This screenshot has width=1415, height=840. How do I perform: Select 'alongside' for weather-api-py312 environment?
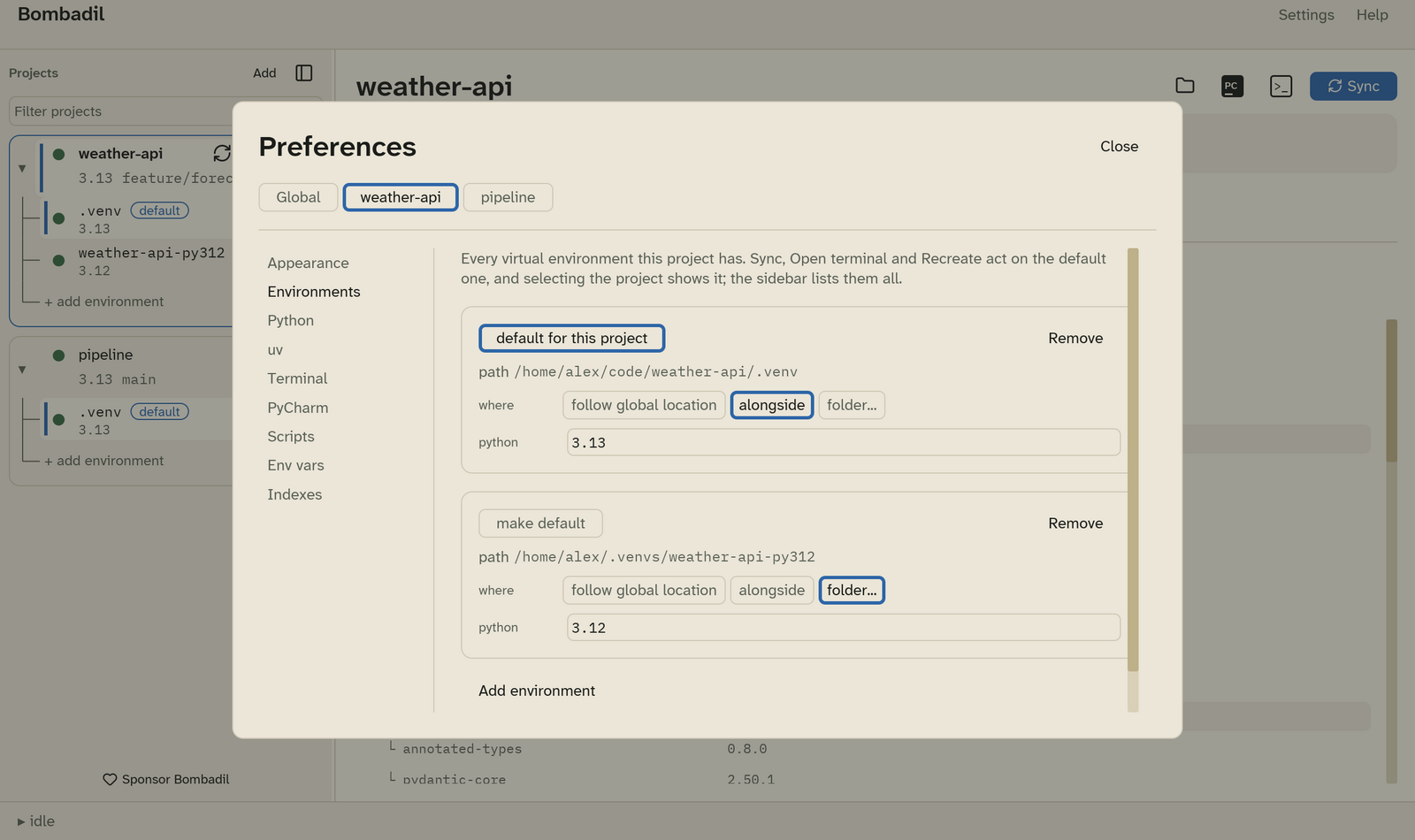point(772,590)
